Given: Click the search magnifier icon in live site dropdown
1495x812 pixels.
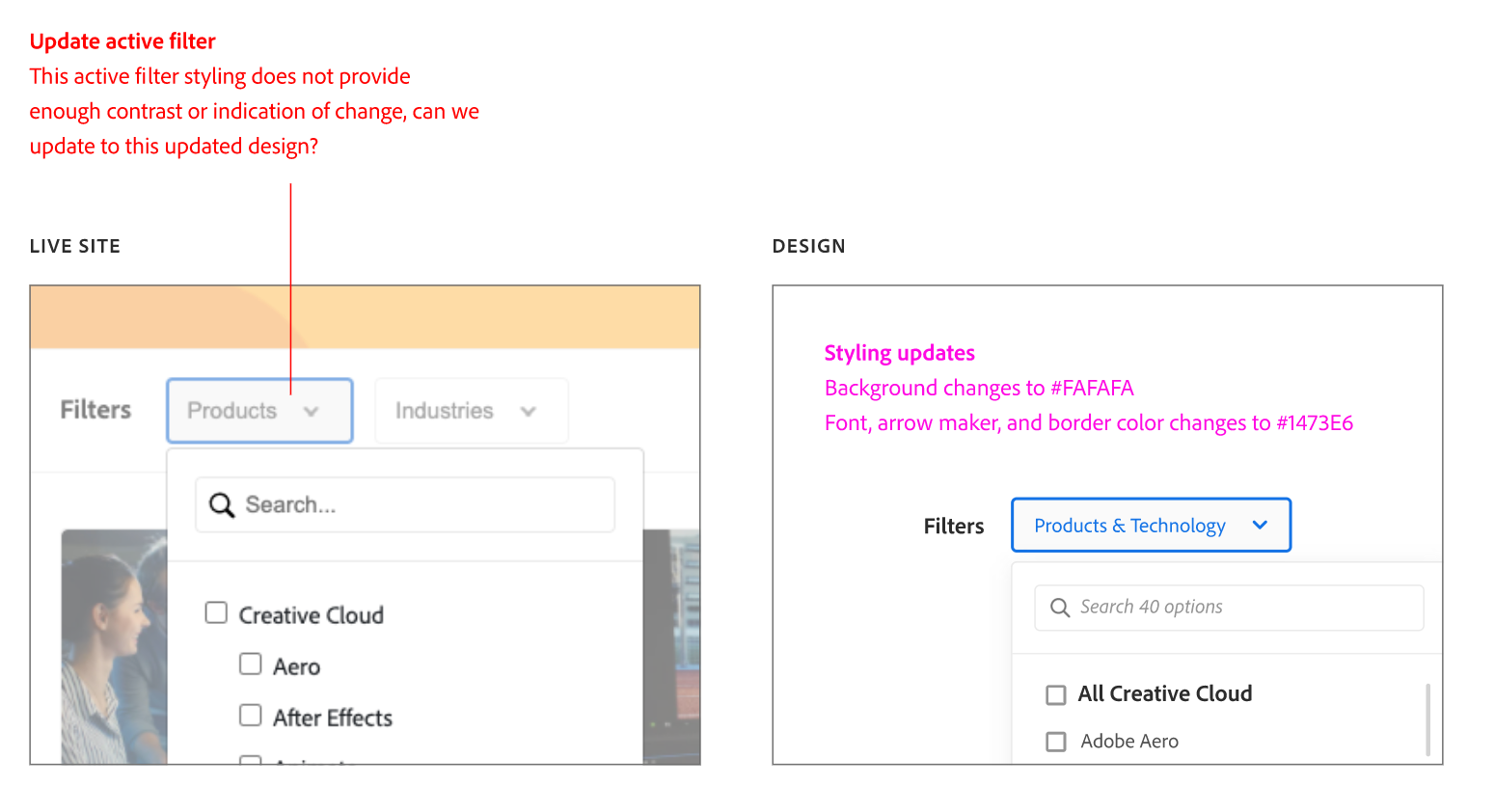Looking at the screenshot, I should [x=223, y=503].
